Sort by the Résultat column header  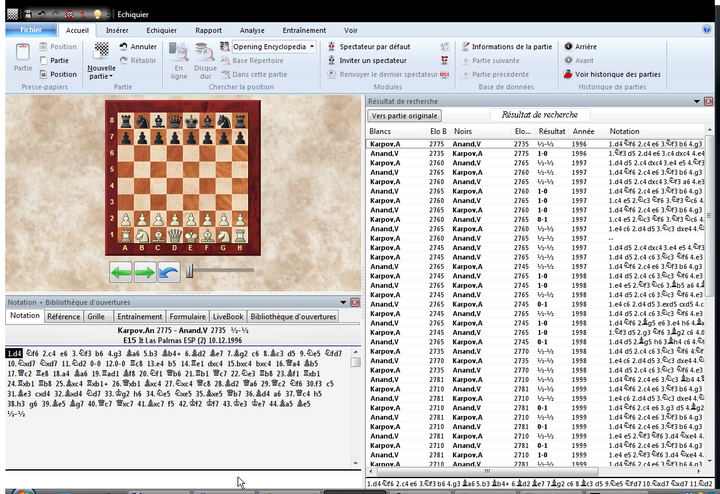552,131
